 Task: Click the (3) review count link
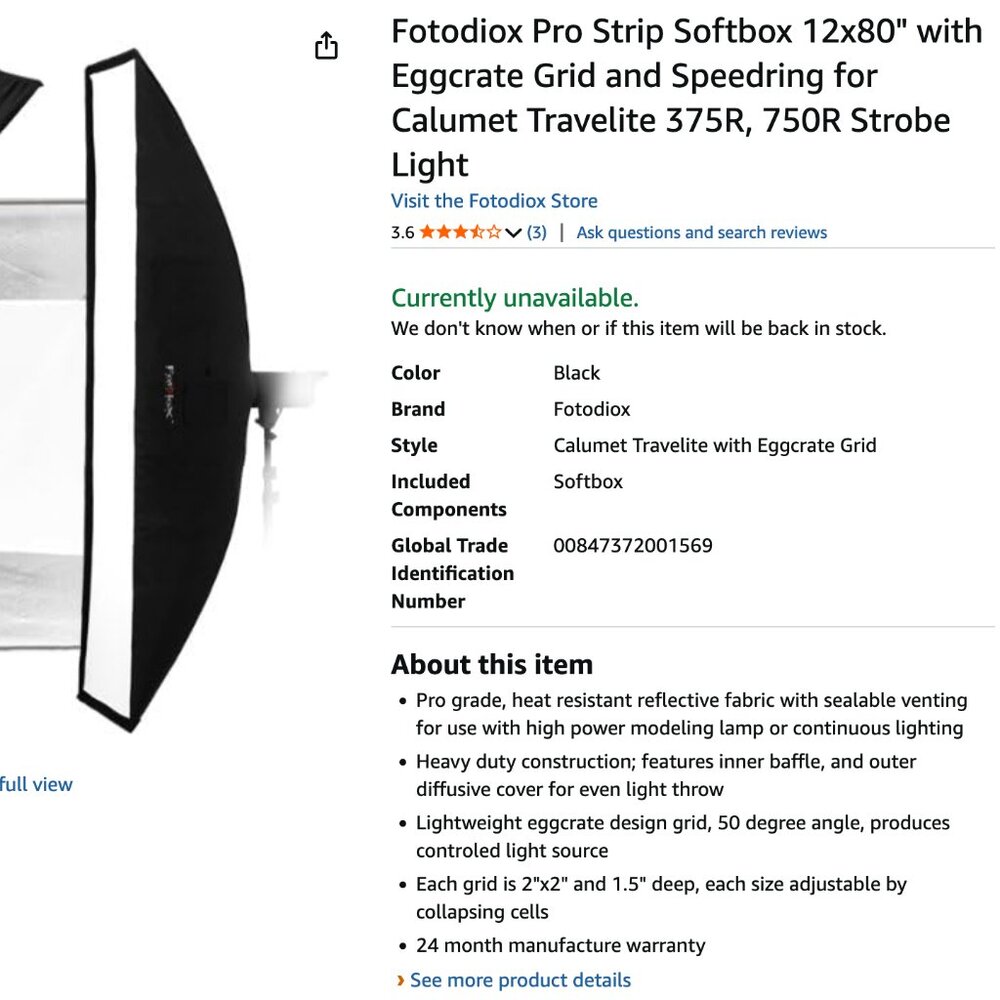click(x=535, y=231)
